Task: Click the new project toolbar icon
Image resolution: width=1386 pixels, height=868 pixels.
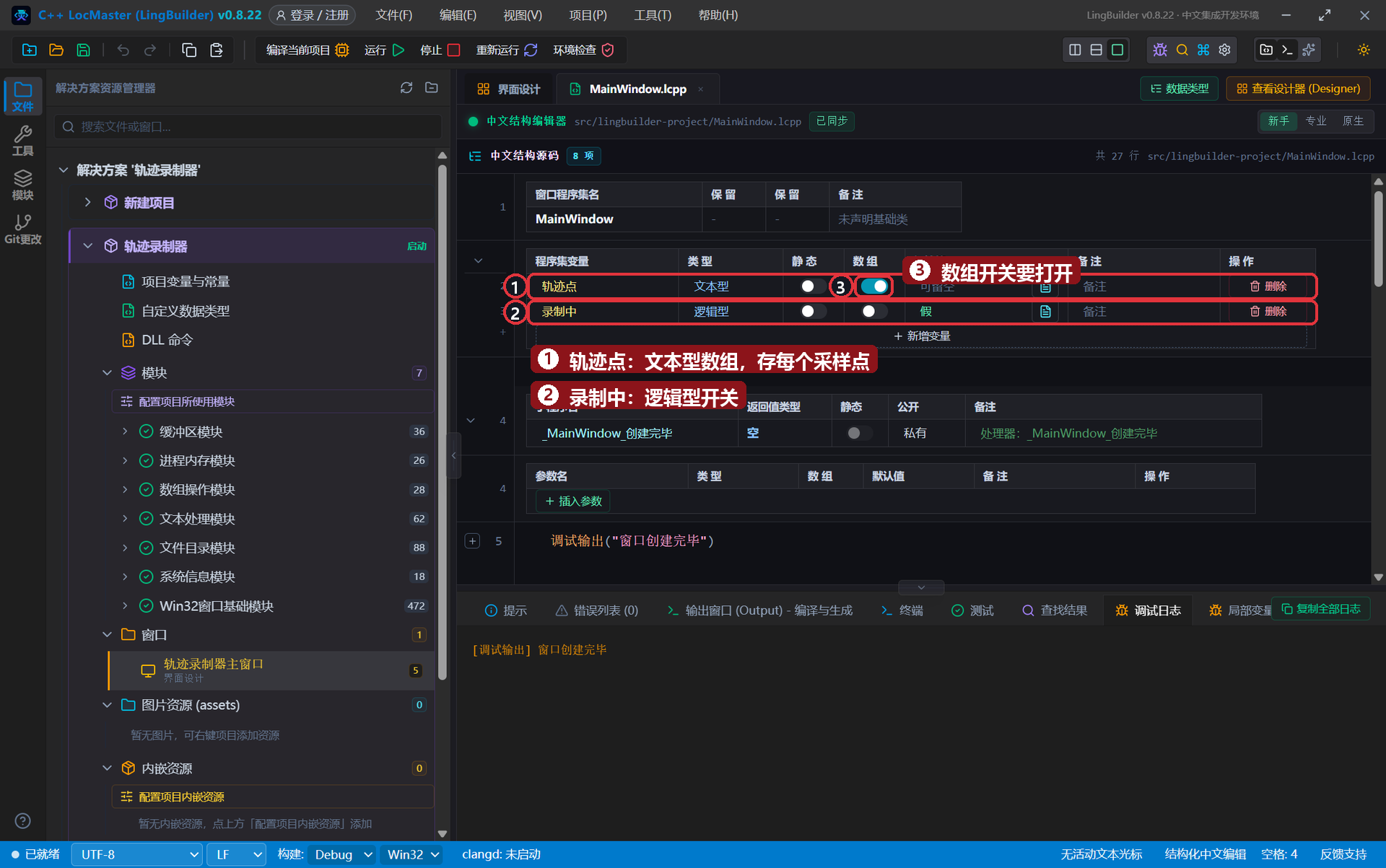Action: click(x=30, y=50)
